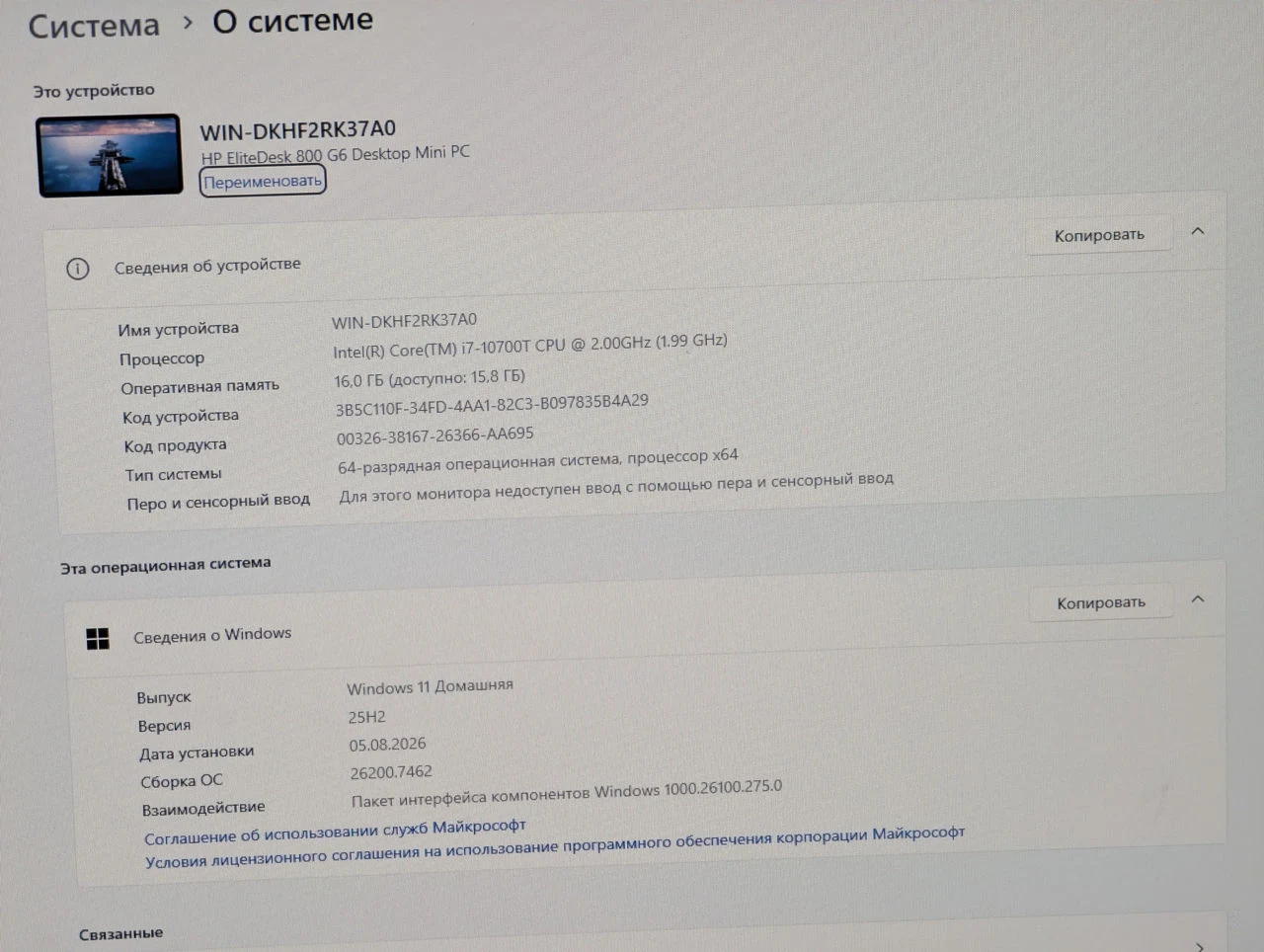Image resolution: width=1264 pixels, height=952 pixels.
Task: Click the О системе page title
Action: [293, 21]
